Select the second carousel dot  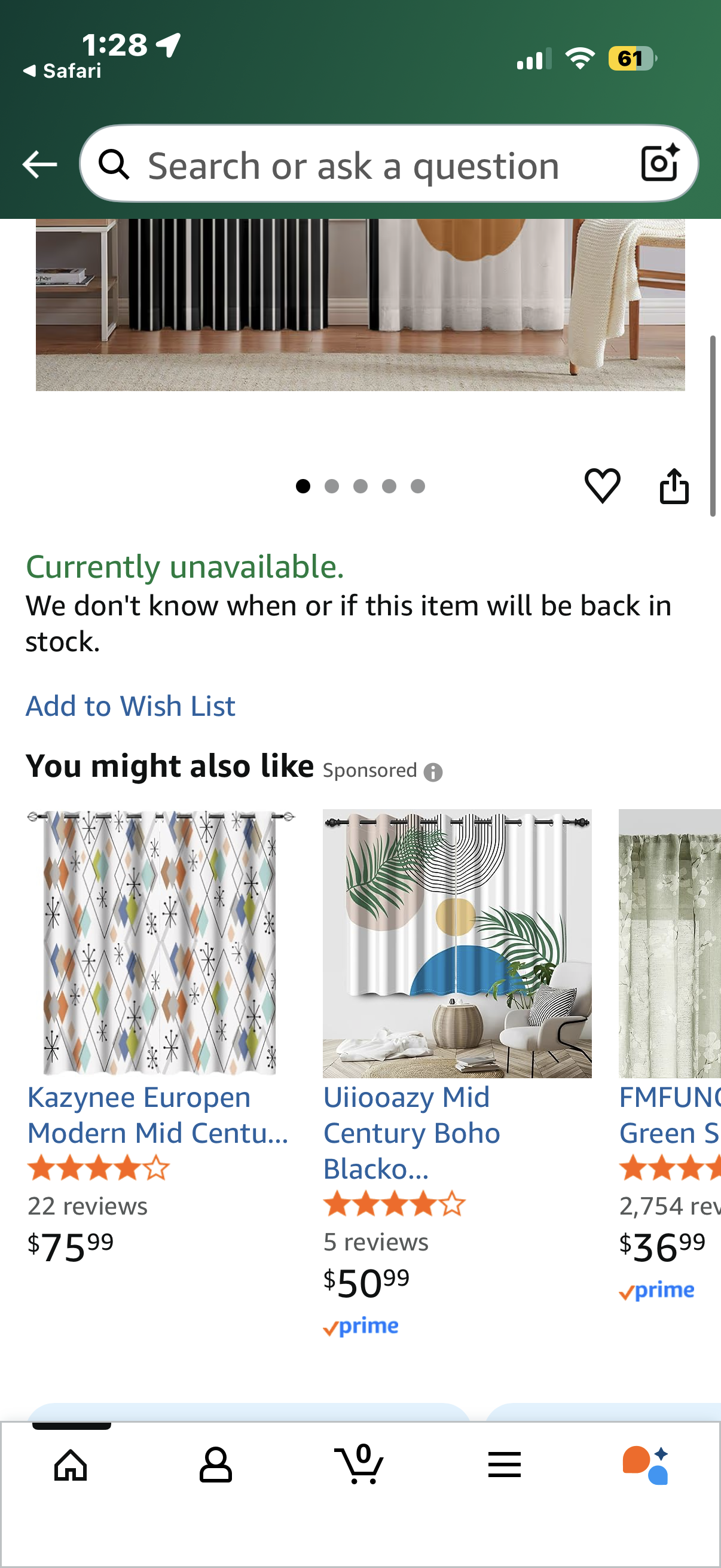click(332, 486)
